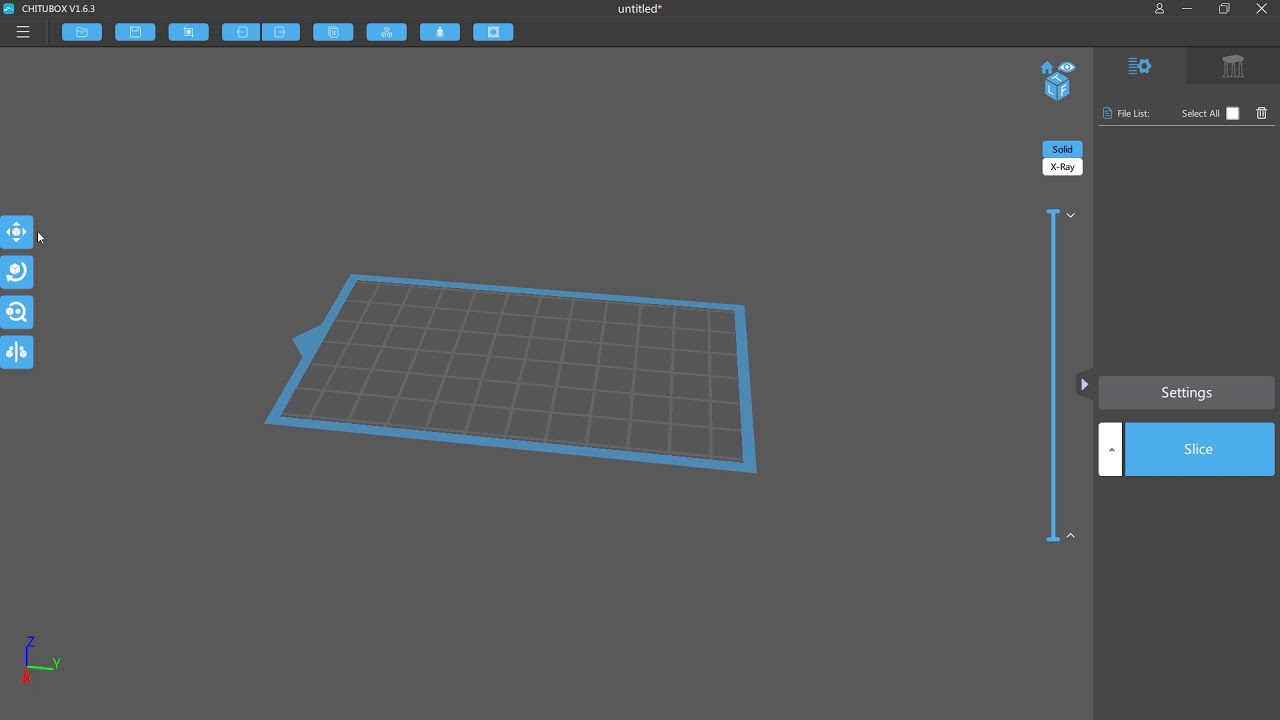
Task: Click the Hollow model toolbar icon
Action: [440, 32]
